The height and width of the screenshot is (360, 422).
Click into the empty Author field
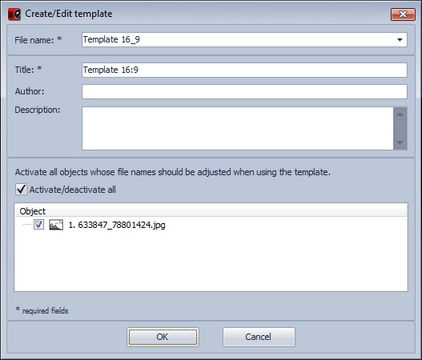(244, 91)
